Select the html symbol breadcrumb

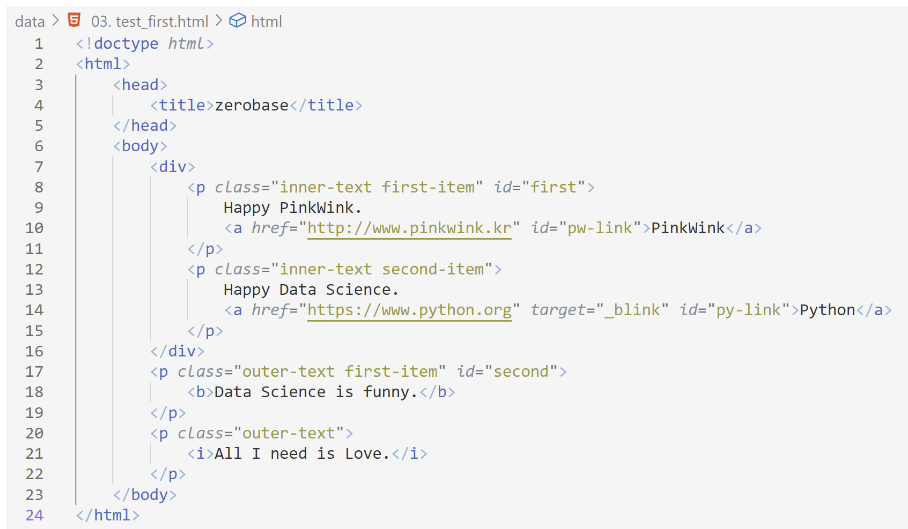click(266, 21)
